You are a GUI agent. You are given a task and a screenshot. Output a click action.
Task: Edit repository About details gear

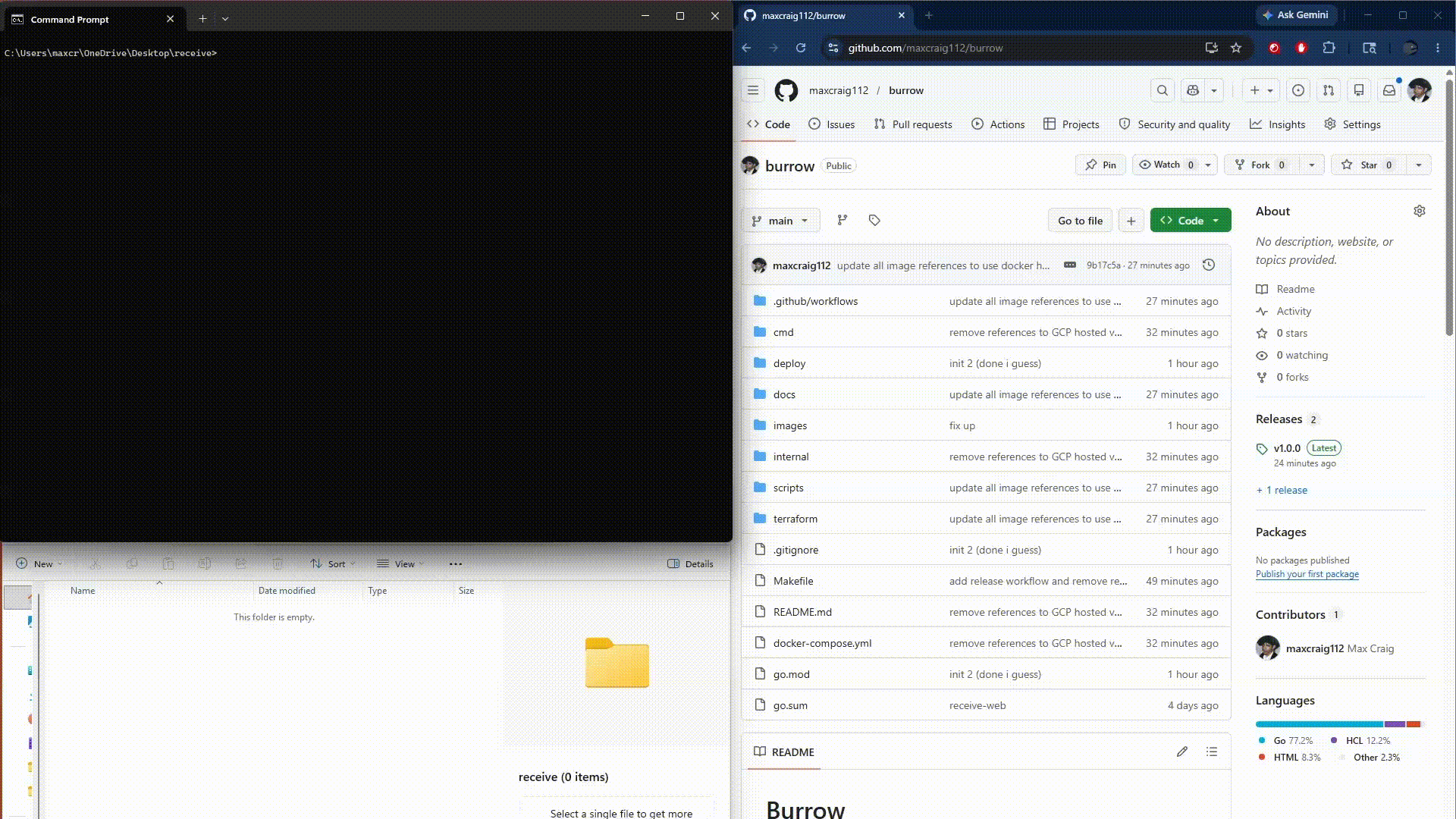(1420, 212)
